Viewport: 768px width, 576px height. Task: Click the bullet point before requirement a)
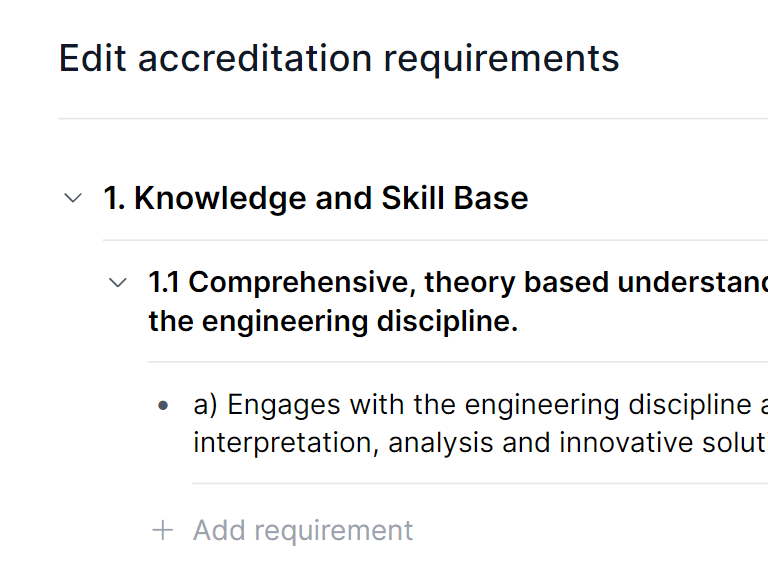(x=163, y=406)
